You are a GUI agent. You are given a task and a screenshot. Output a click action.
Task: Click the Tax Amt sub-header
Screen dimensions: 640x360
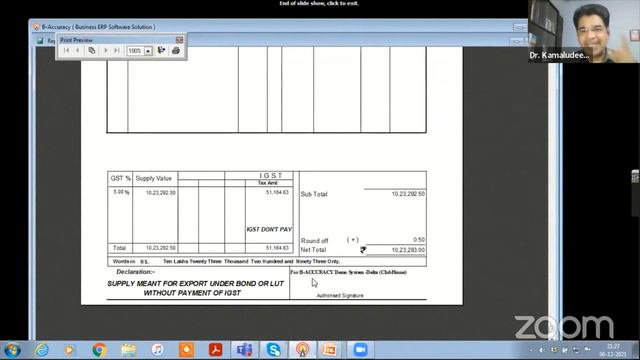pos(268,183)
